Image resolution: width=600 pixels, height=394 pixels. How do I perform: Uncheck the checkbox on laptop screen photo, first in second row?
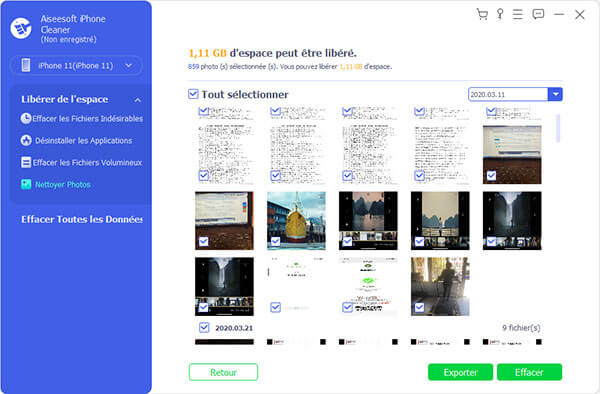pyautogui.click(x=204, y=241)
